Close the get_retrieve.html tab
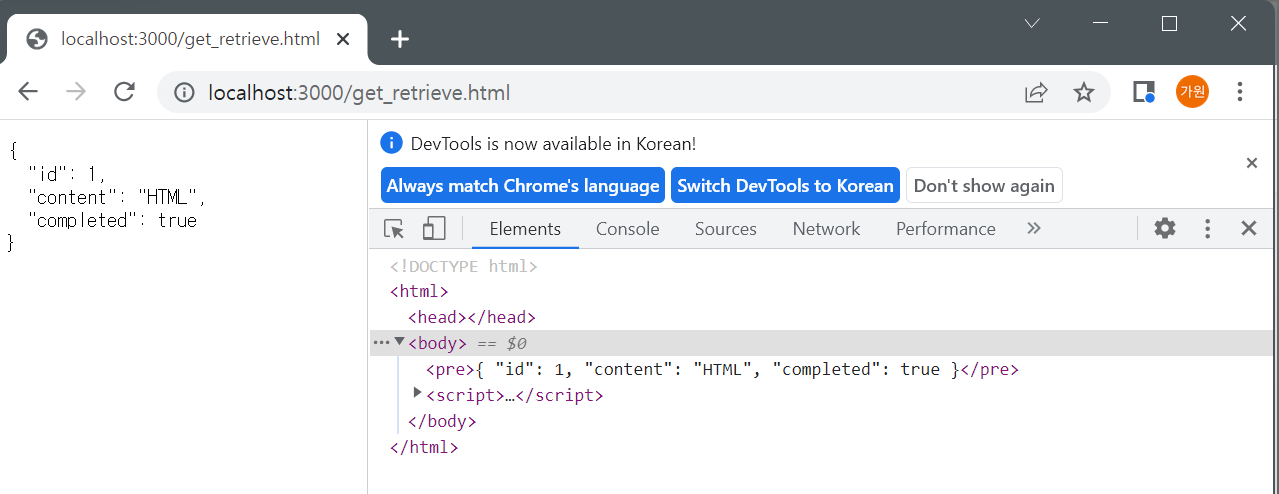Image resolution: width=1279 pixels, height=494 pixels. [343, 39]
